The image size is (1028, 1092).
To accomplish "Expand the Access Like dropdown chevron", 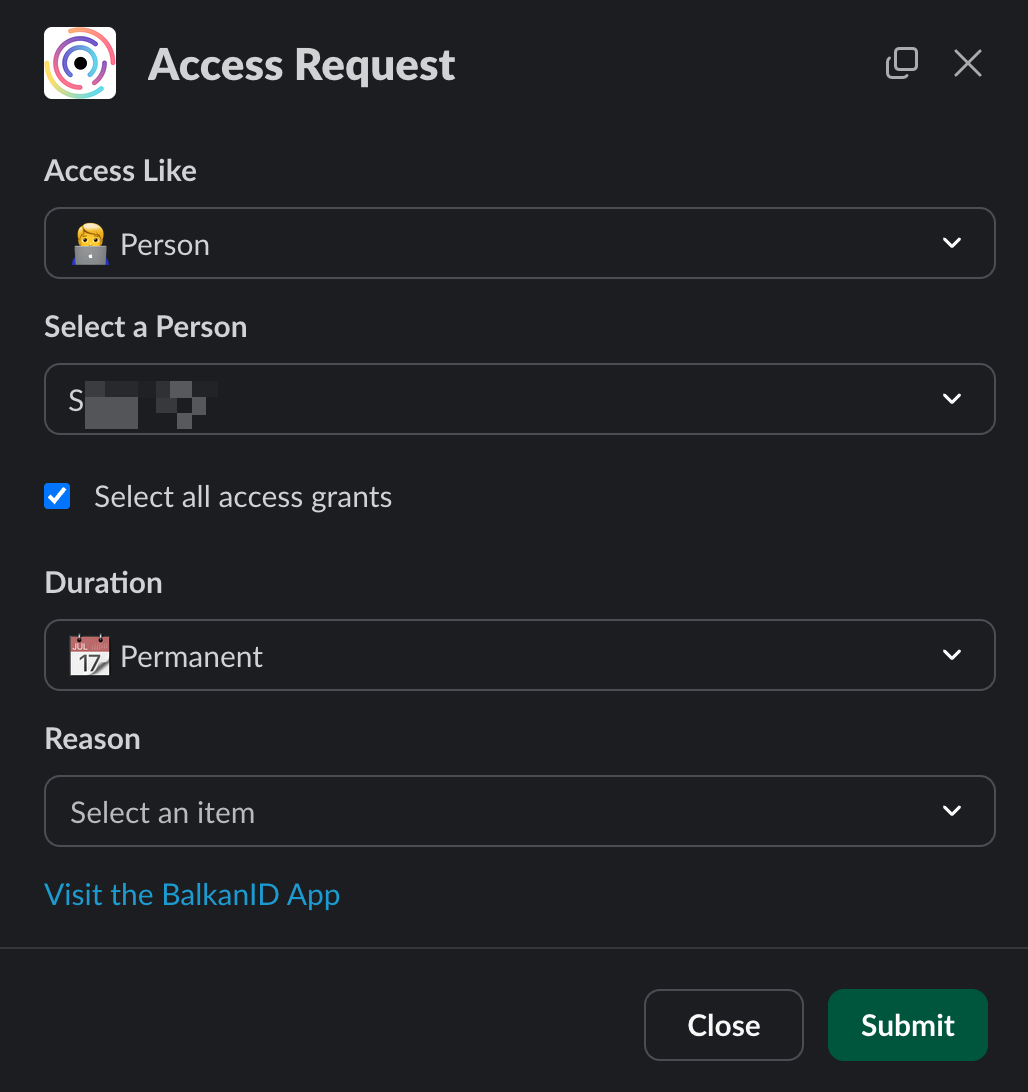I will click(x=951, y=243).
